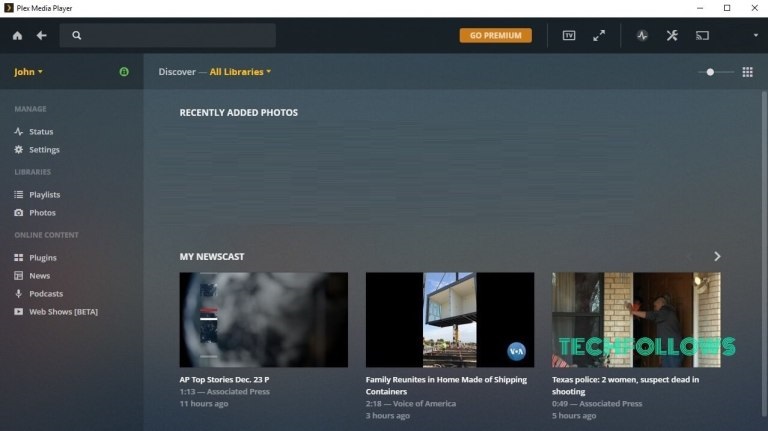Open AP Top Stories Dec. 23 P title
Screen dimensions: 768x431
click(x=224, y=380)
